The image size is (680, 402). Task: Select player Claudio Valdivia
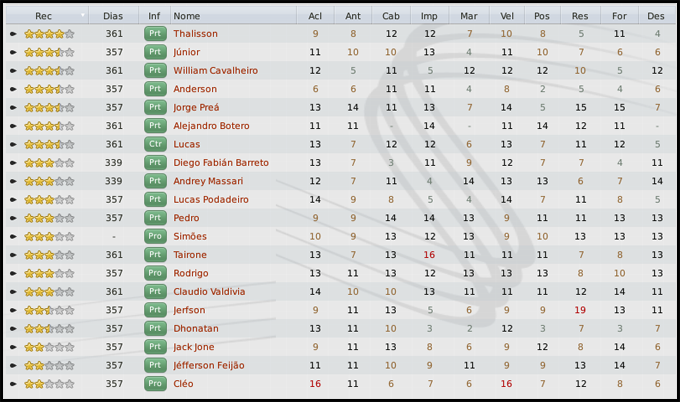[209, 292]
